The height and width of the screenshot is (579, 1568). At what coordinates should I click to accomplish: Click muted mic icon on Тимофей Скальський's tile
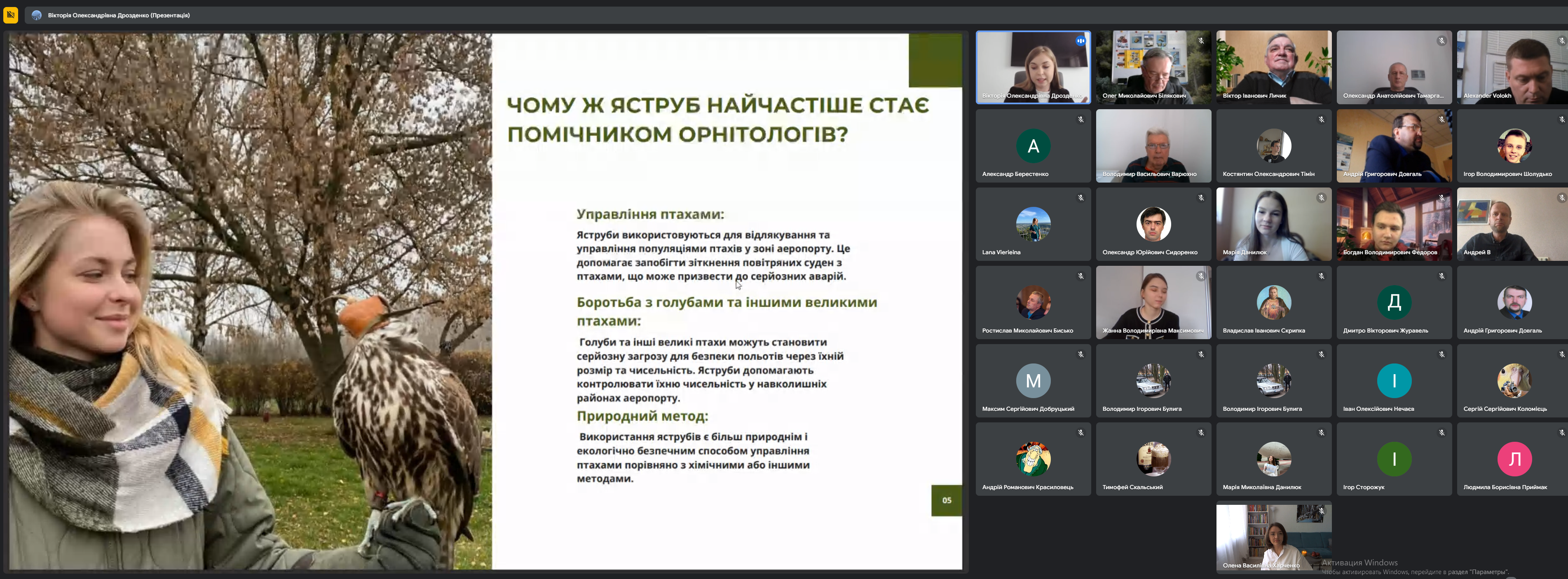pos(1201,433)
